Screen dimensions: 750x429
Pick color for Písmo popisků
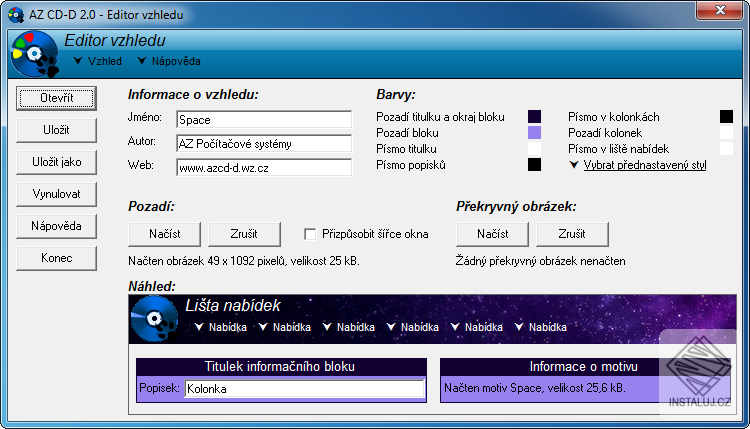point(534,165)
